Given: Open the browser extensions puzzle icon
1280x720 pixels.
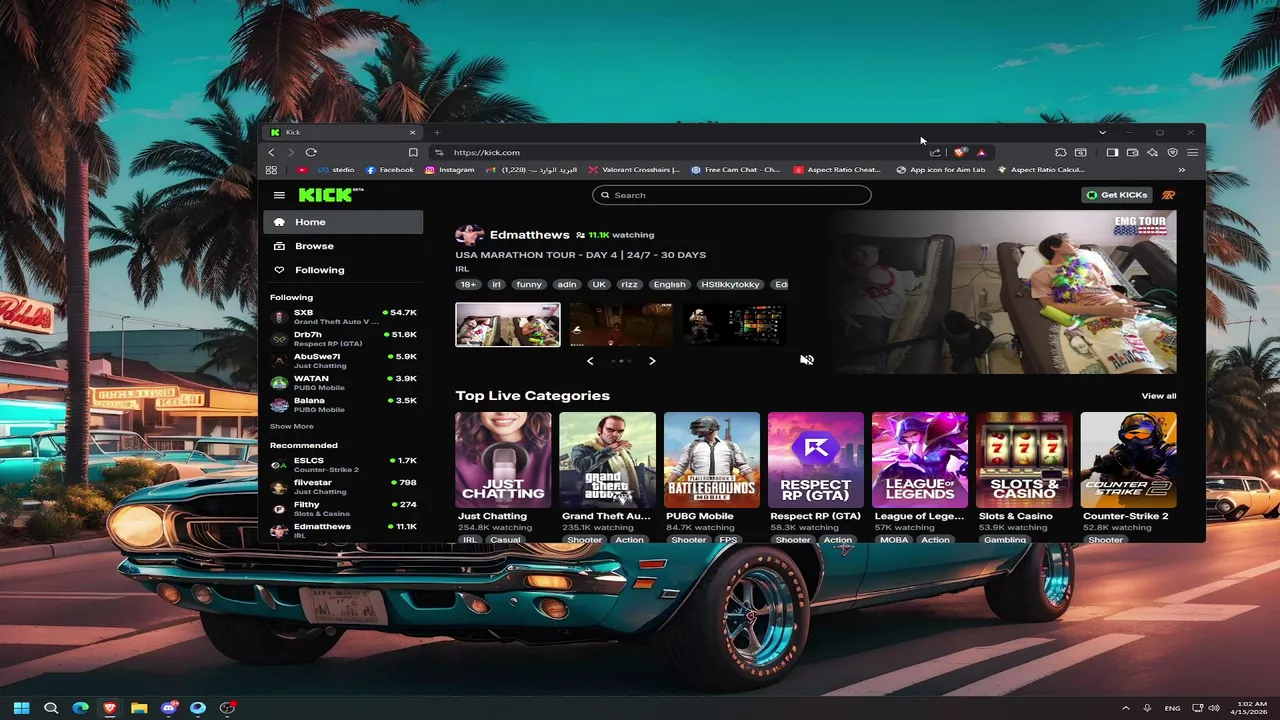Looking at the screenshot, I should pos(1060,152).
